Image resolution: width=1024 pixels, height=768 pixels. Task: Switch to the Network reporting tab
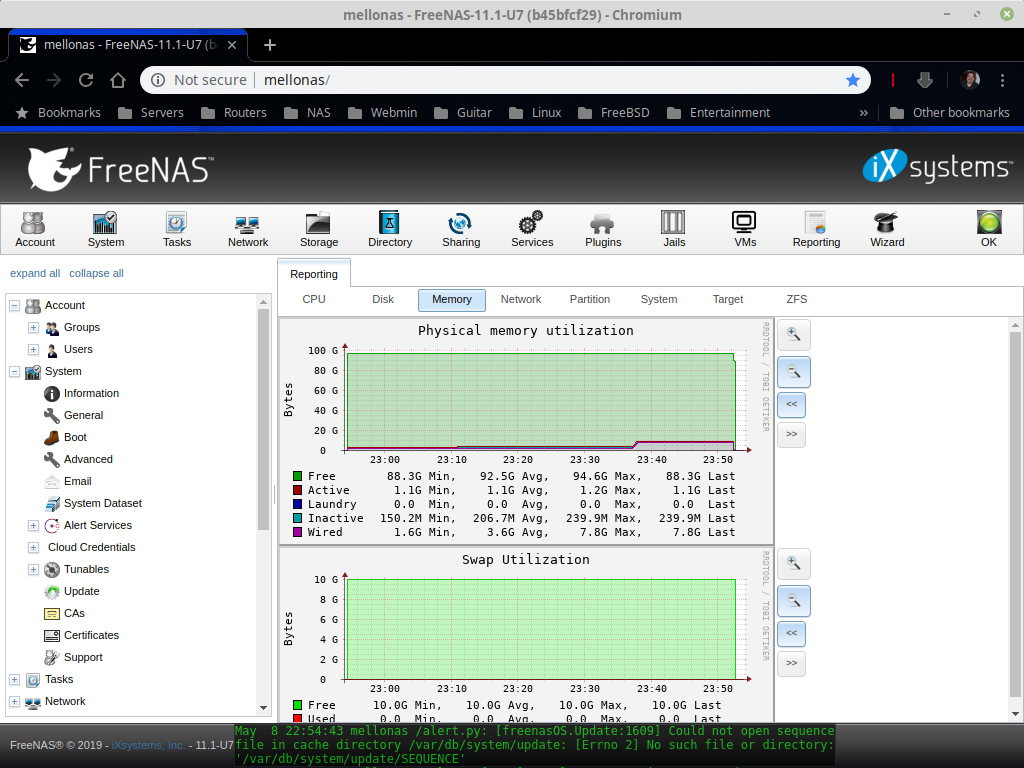pos(520,299)
